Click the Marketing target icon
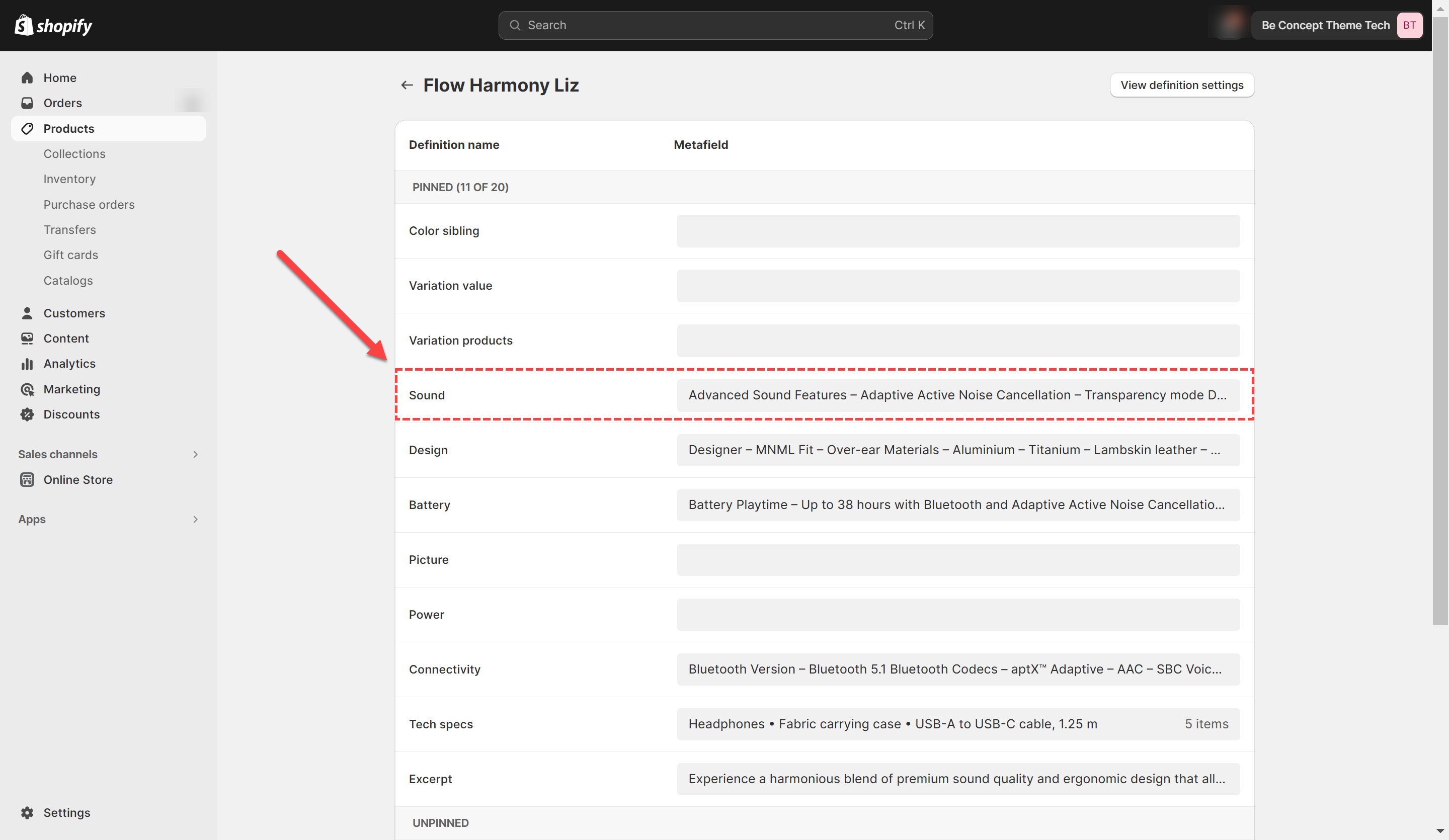1449x840 pixels. 27,389
